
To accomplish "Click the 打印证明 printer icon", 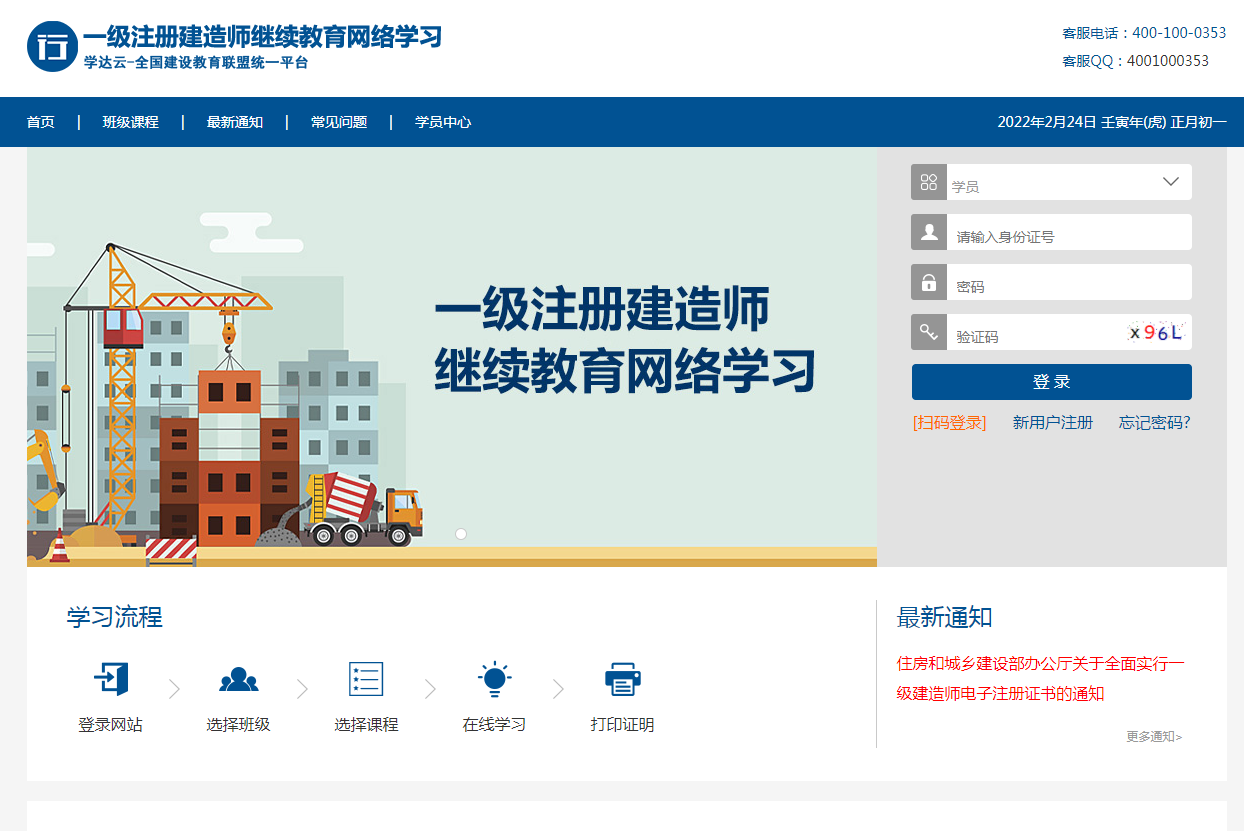I will pos(622,679).
